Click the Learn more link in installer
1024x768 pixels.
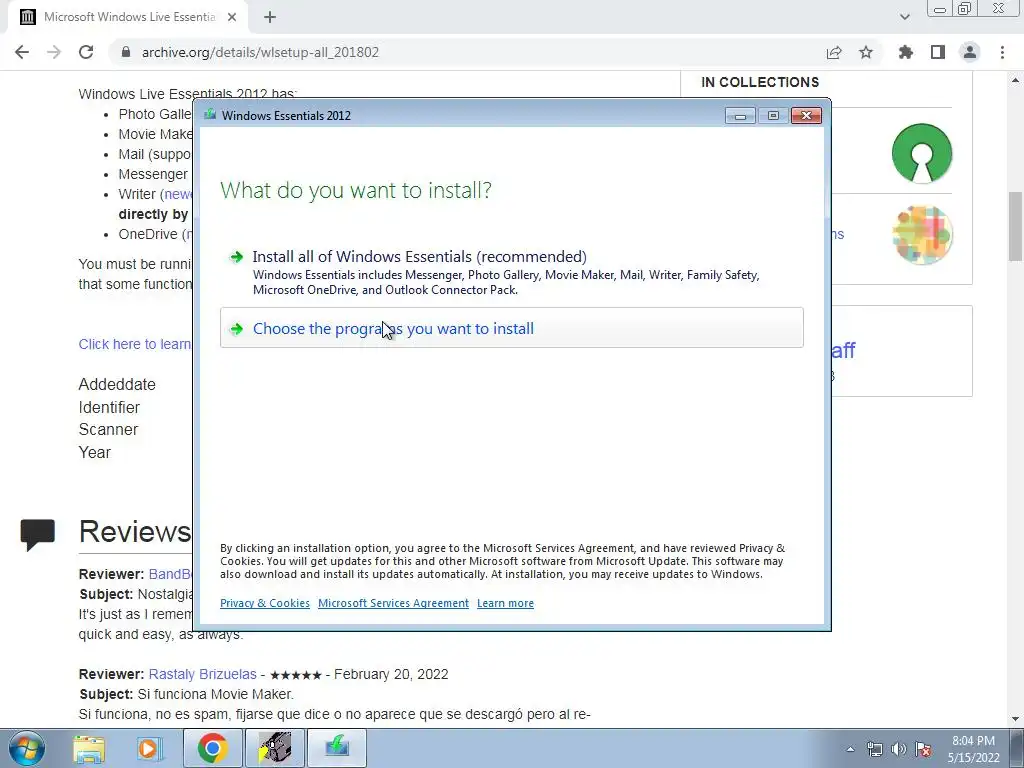(x=505, y=603)
